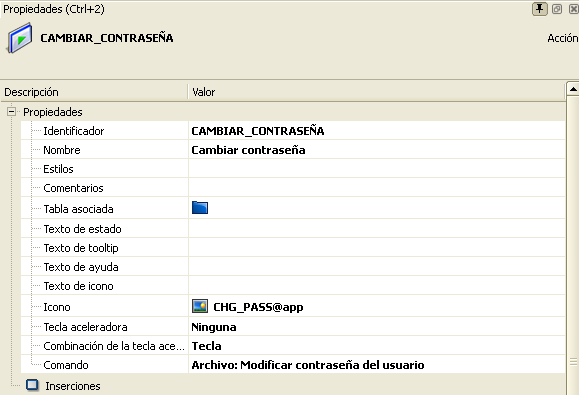Click the empty Texto de icono value
The height and width of the screenshot is (395, 579).
377,286
